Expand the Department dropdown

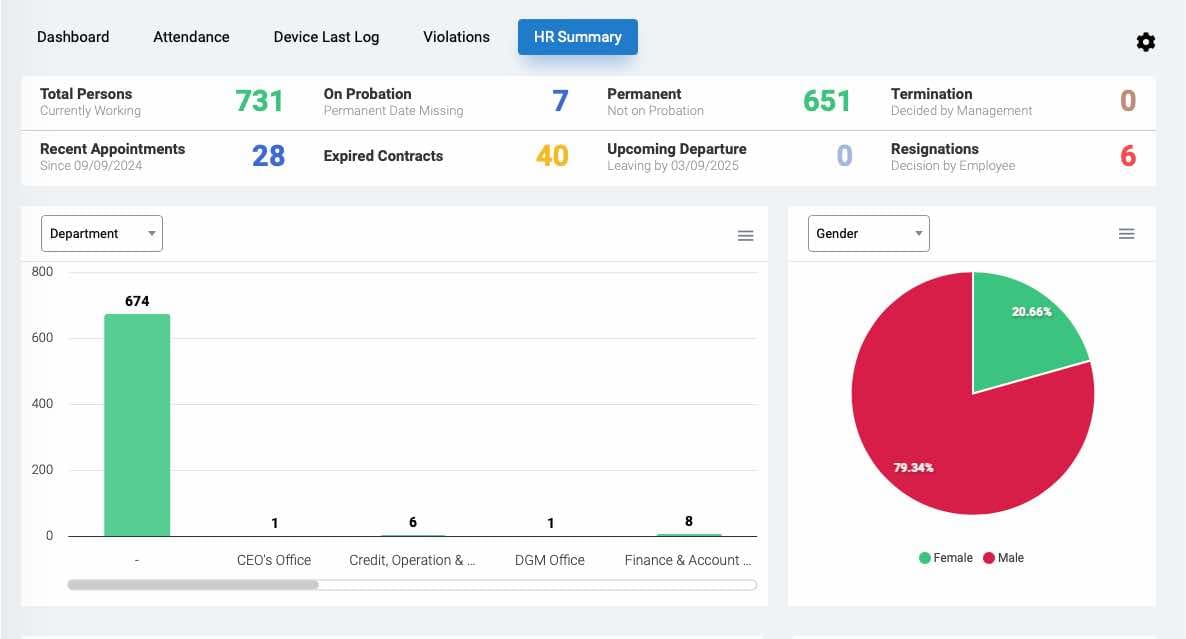coord(101,234)
